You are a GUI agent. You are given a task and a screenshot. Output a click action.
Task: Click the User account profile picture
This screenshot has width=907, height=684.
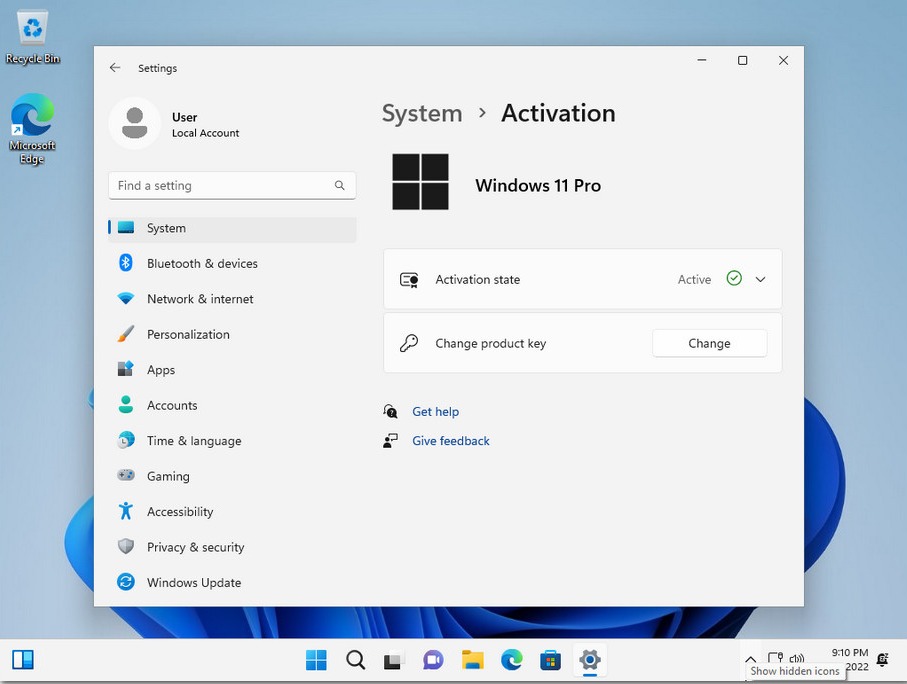[134, 124]
